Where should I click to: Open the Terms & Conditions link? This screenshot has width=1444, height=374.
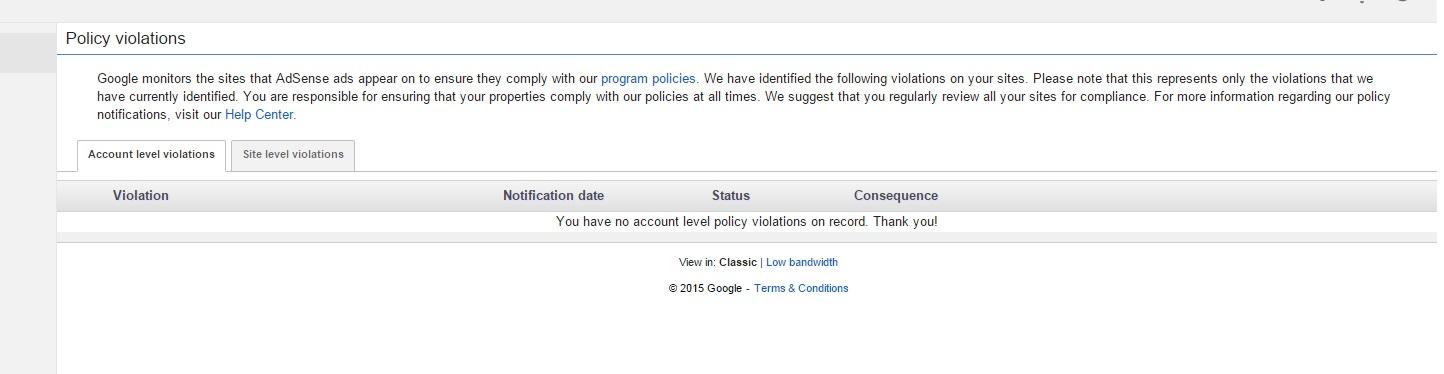[x=801, y=288]
